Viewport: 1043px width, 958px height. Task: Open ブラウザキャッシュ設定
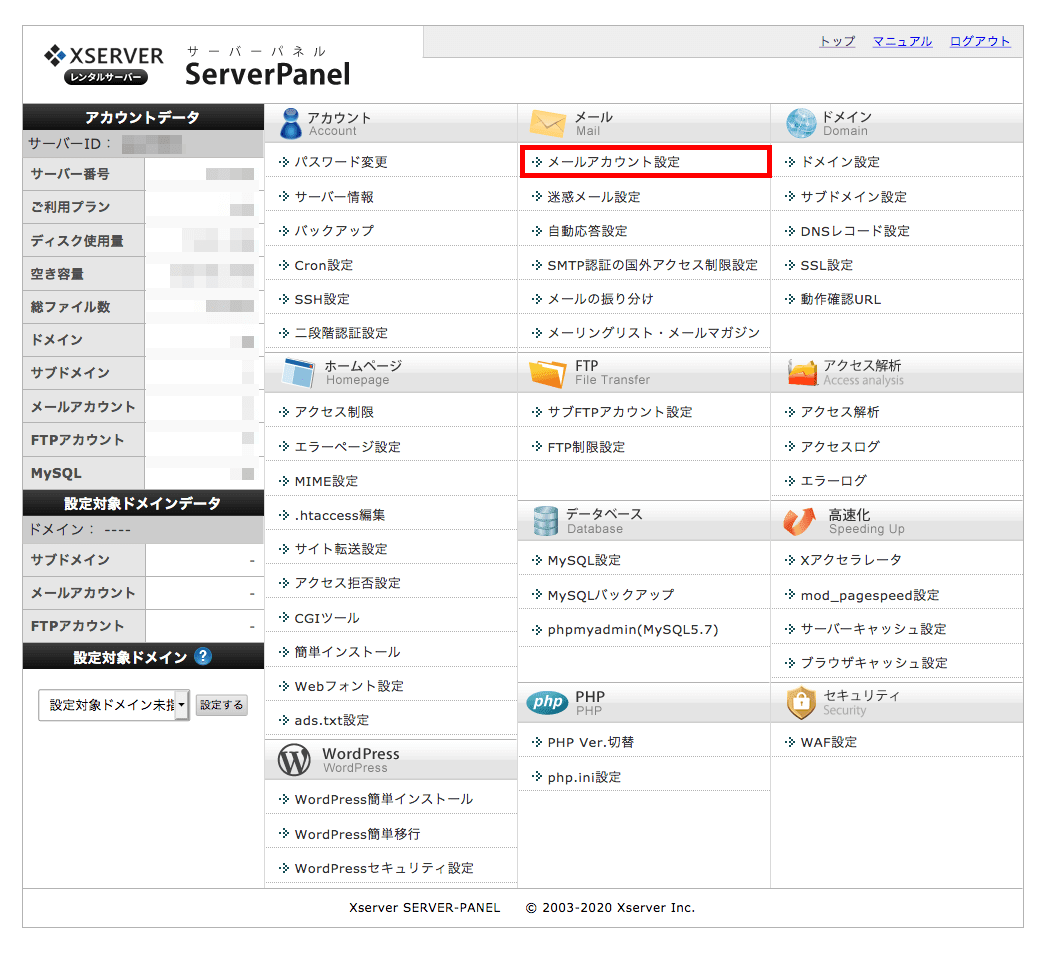(874, 663)
